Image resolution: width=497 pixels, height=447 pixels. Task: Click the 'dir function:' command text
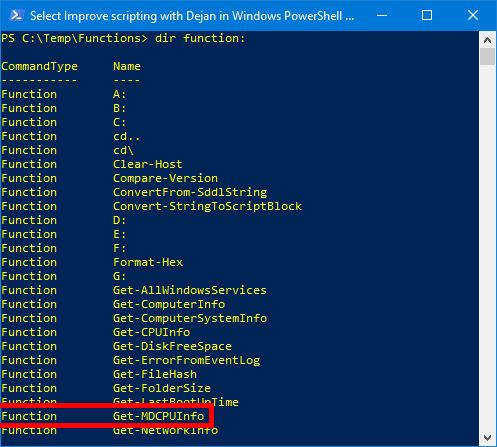click(x=200, y=38)
